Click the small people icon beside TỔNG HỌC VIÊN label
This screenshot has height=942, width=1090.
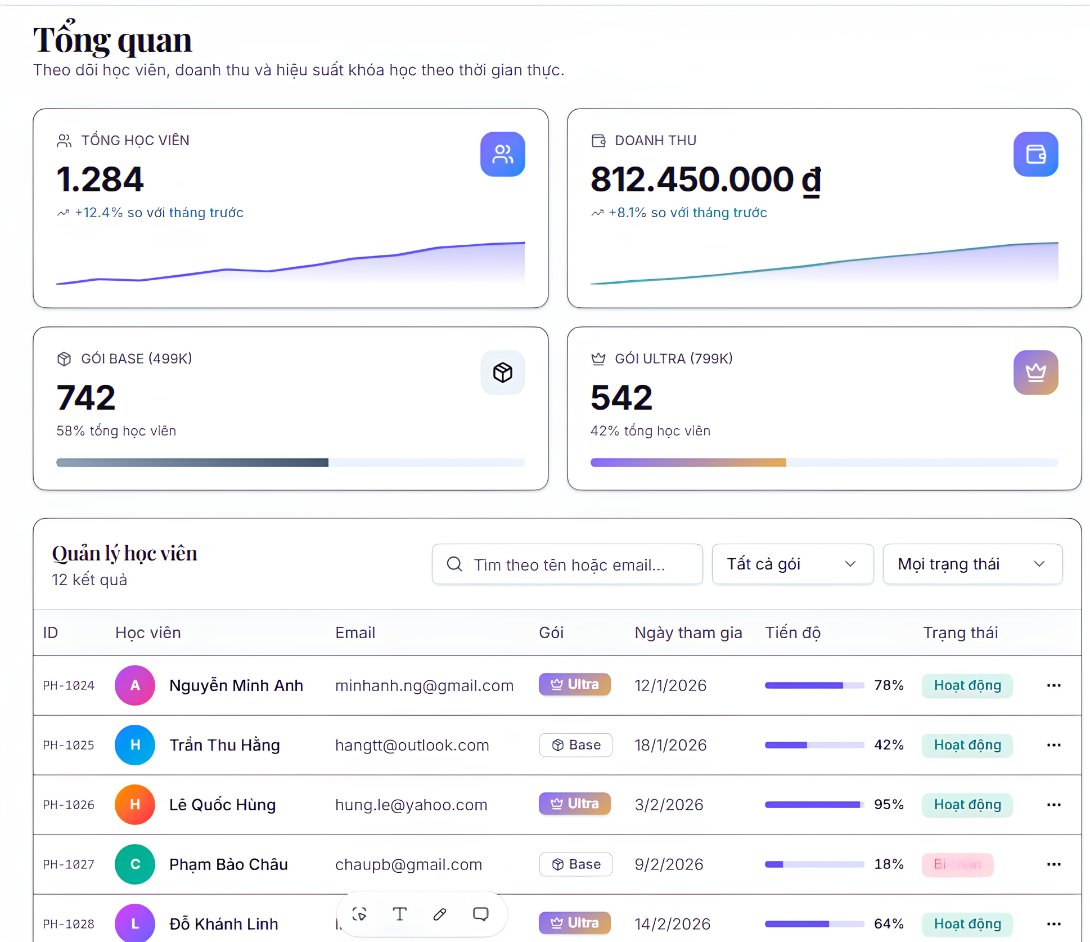click(x=64, y=140)
